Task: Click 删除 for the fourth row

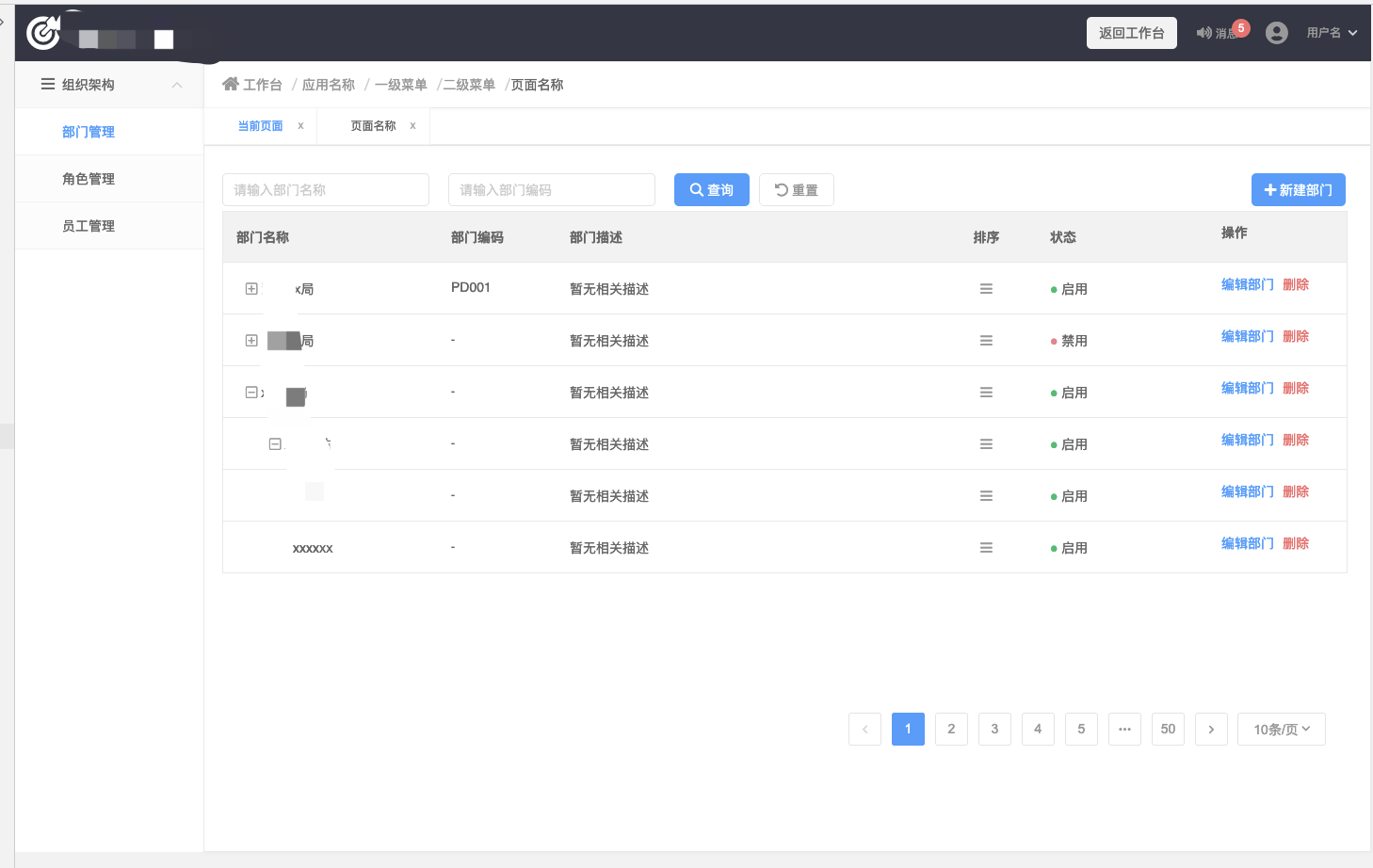Action: tap(1296, 440)
